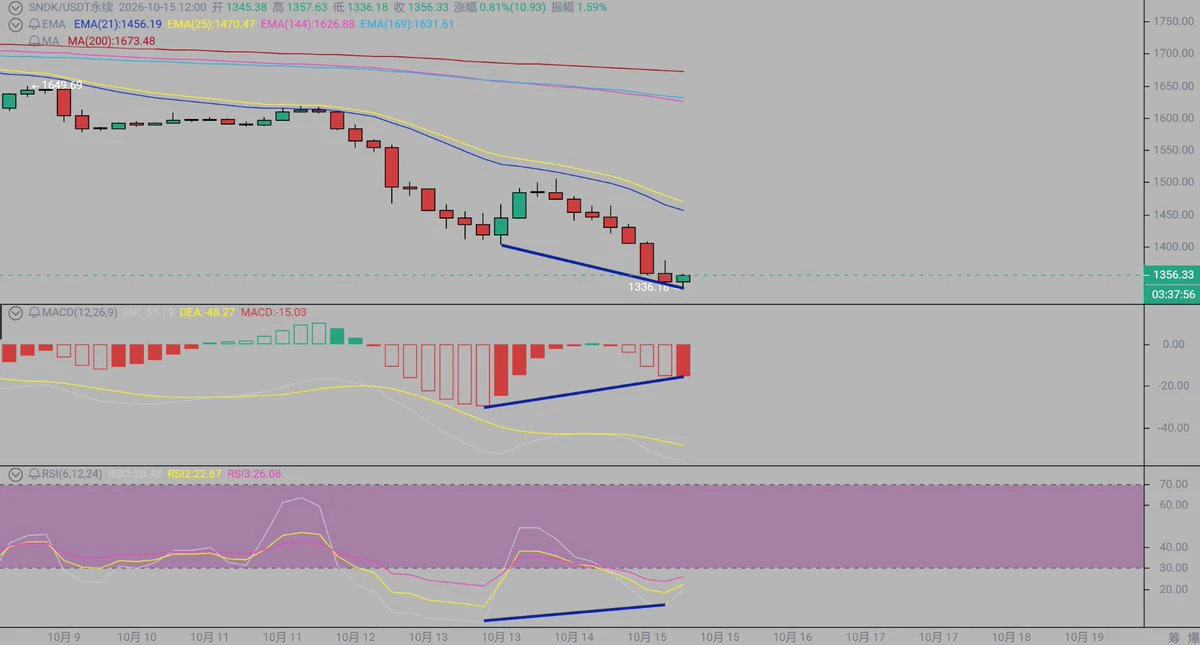This screenshot has height=645, width=1200.
Task: Set an alert with the MACD bell icon
Action: [35, 313]
